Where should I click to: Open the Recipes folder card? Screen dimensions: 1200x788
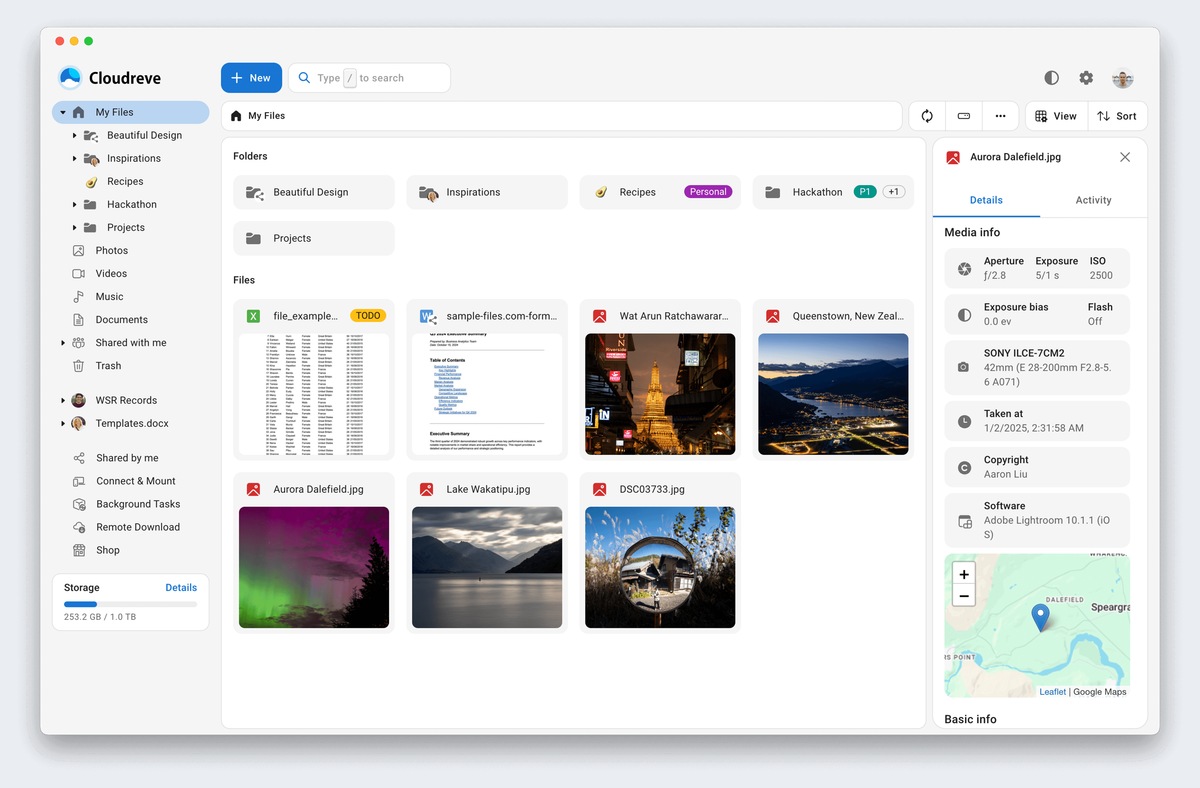coord(660,192)
